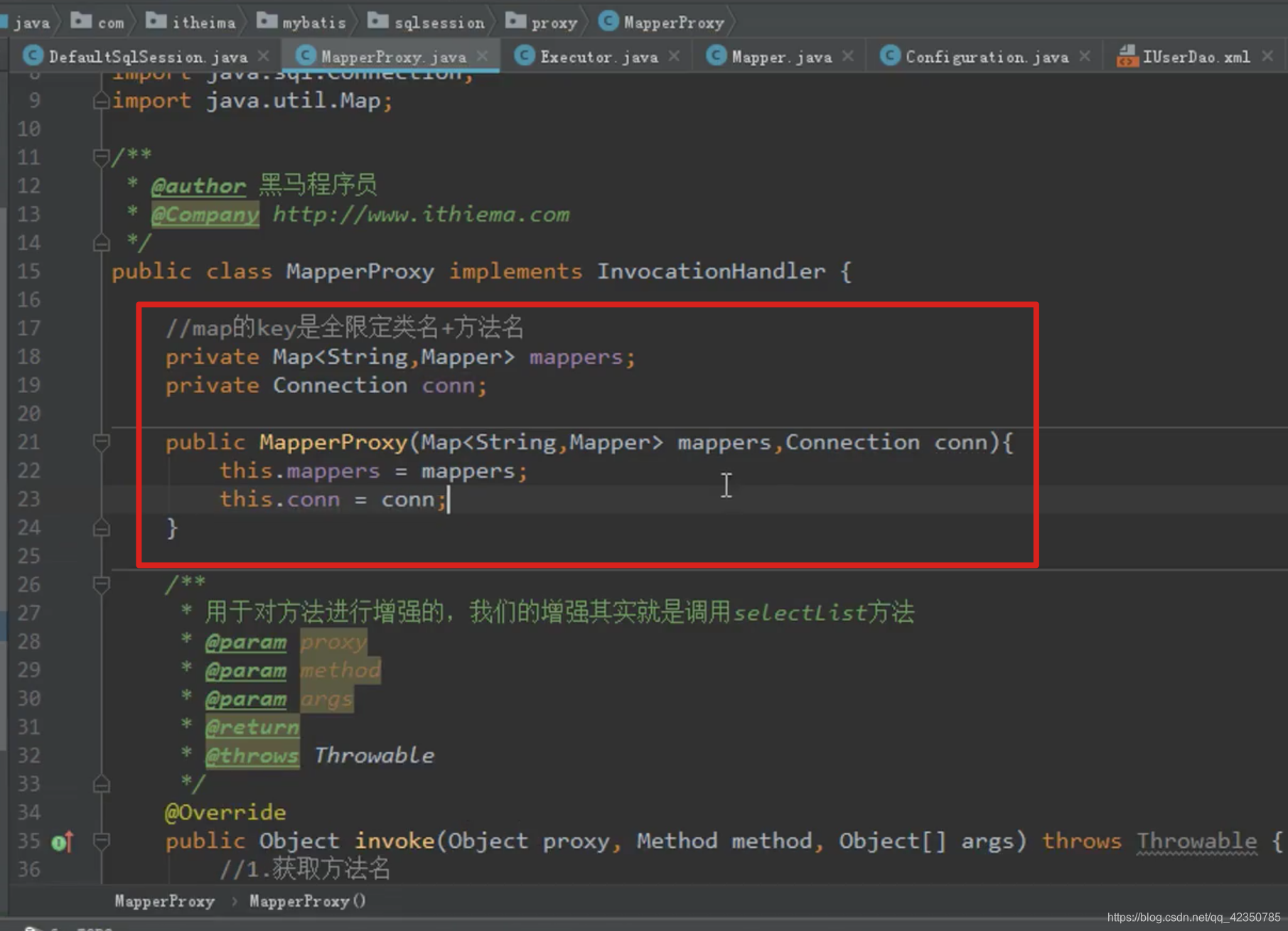Image resolution: width=1288 pixels, height=931 pixels.
Task: Click the args param name on line 30
Action: (326, 699)
